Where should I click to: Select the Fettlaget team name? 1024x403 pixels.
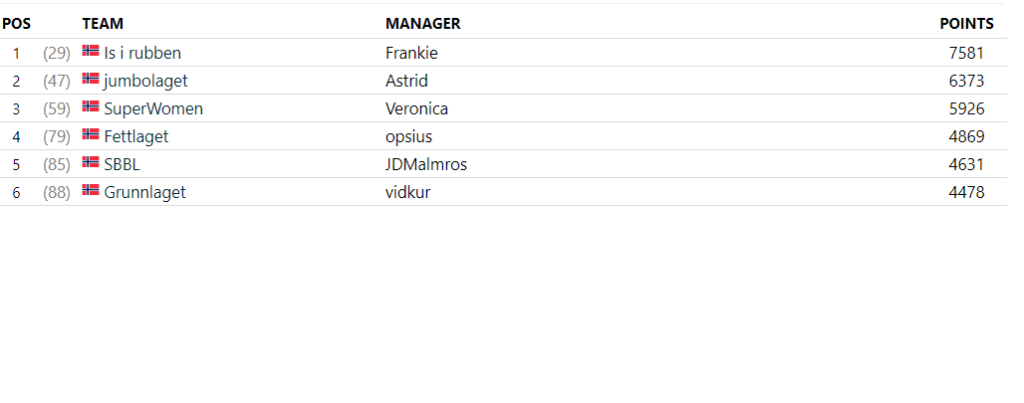click(x=136, y=137)
